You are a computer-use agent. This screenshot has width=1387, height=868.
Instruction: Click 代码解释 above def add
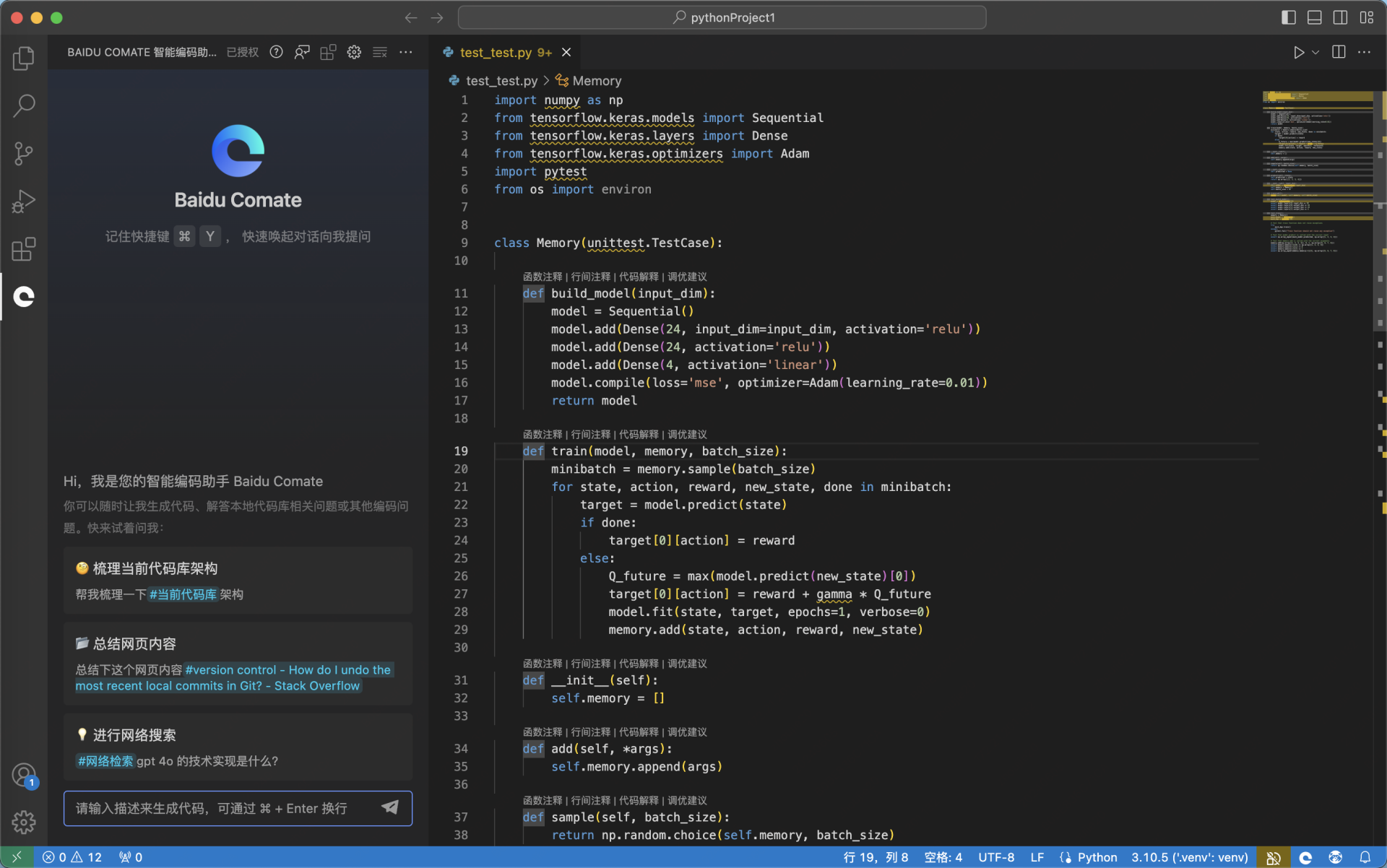(639, 732)
